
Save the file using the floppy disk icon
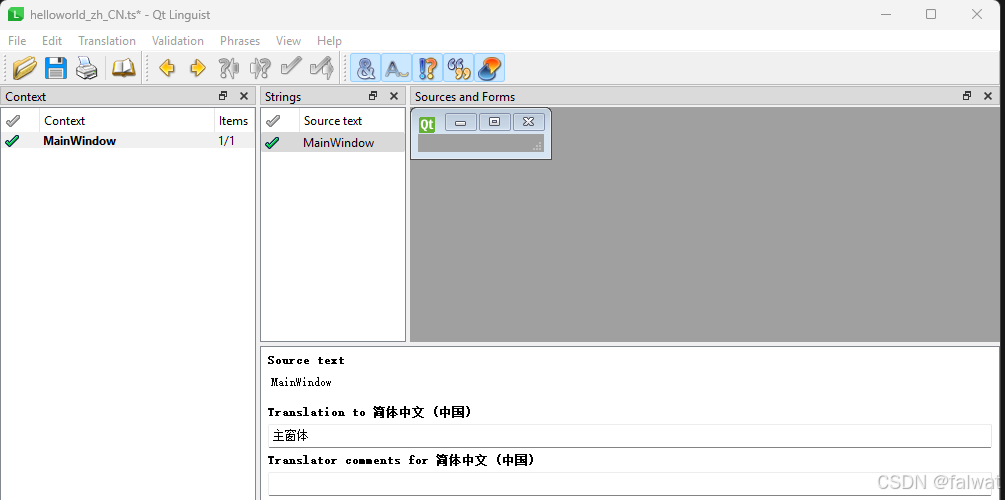56,67
